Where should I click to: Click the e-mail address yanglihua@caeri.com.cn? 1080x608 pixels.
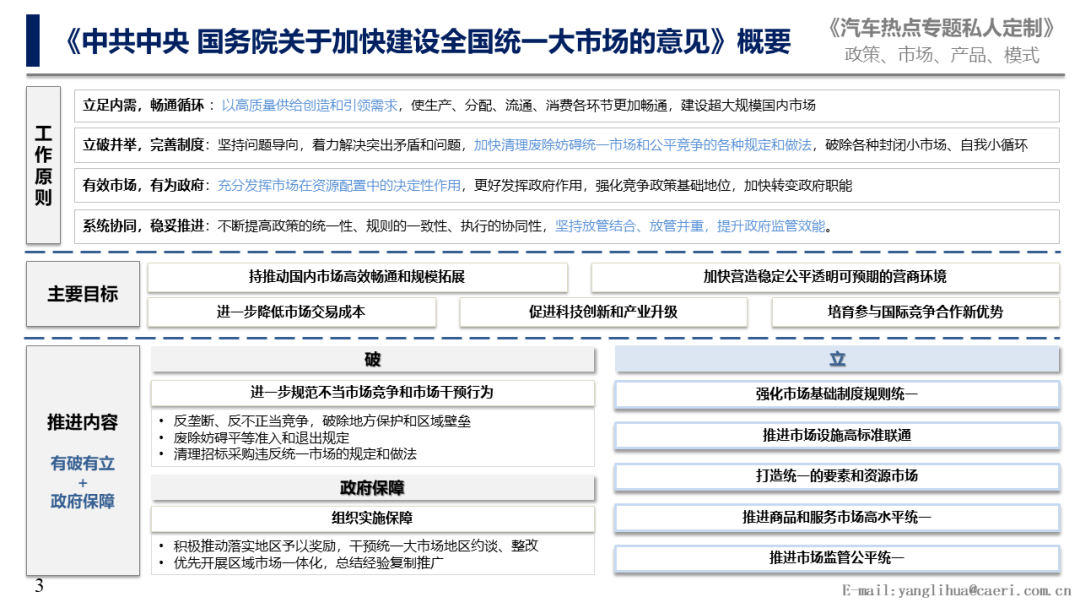click(x=984, y=590)
